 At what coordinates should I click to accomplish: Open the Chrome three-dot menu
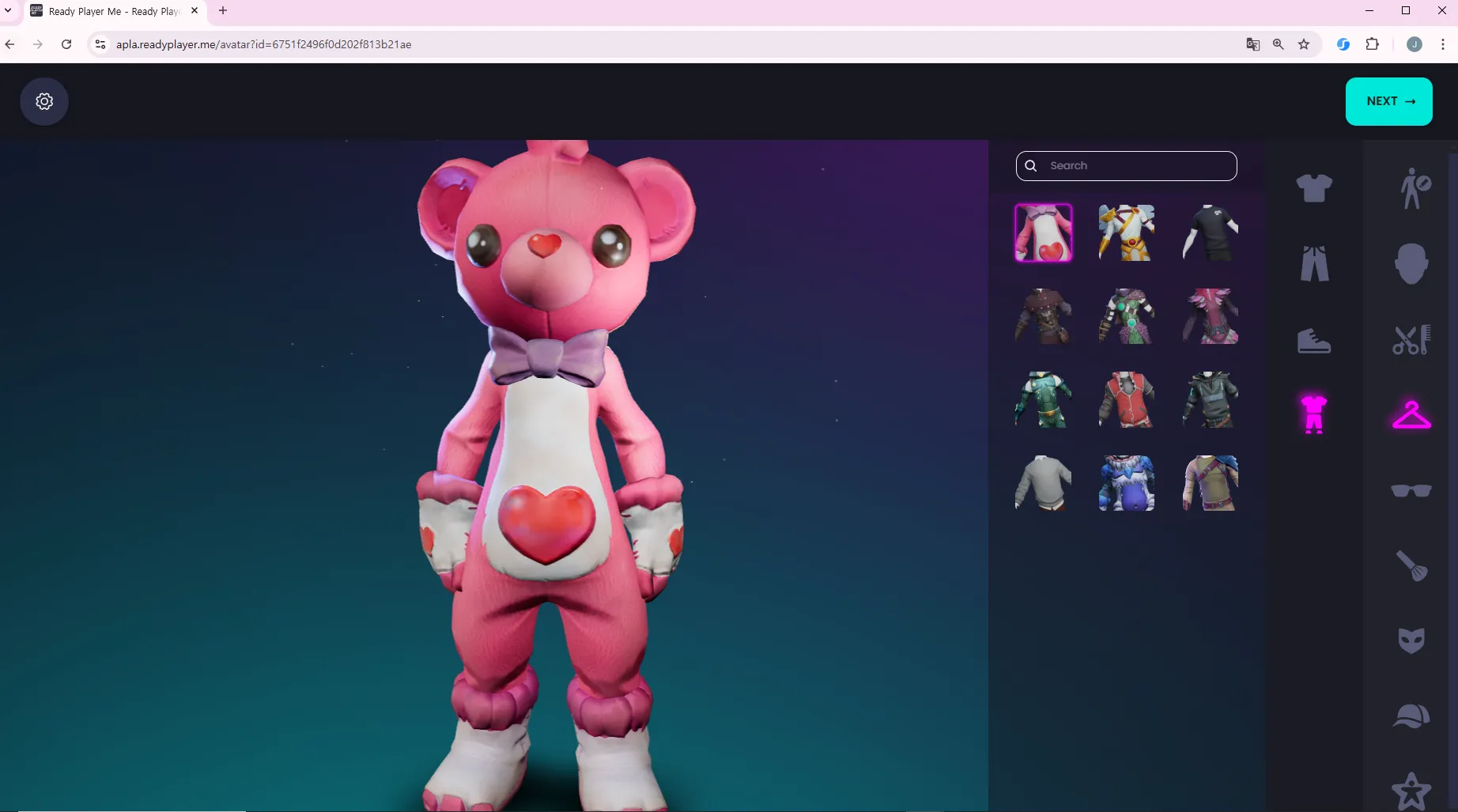coord(1443,44)
